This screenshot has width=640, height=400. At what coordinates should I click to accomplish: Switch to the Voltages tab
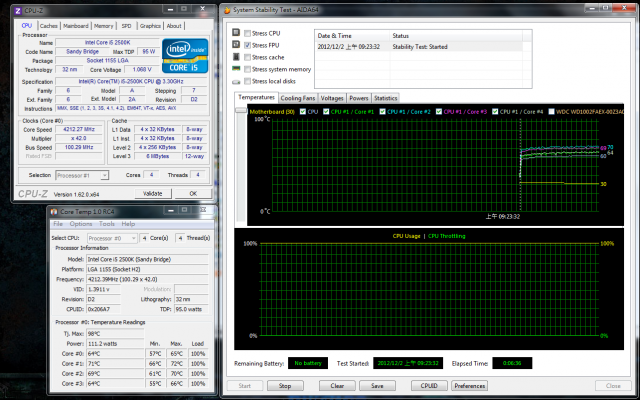click(332, 98)
